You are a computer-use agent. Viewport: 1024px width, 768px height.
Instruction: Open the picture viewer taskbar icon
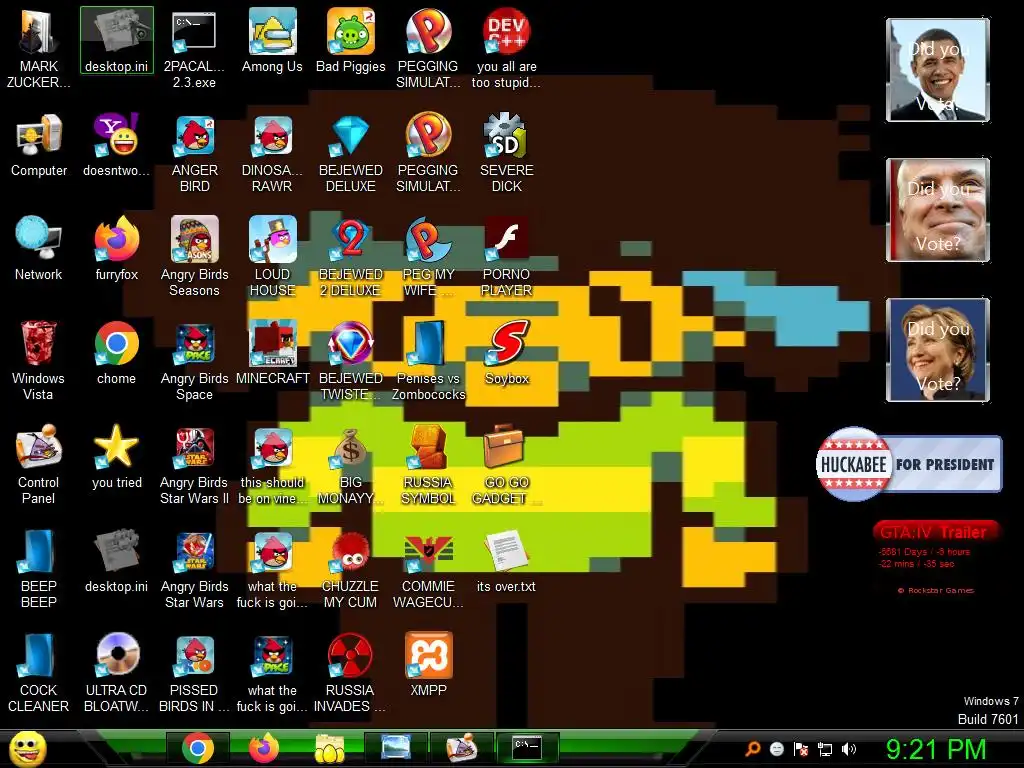pyautogui.click(x=396, y=748)
